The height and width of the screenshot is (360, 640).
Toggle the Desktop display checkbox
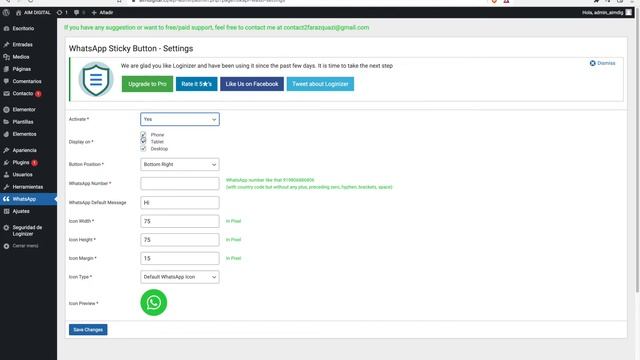pyautogui.click(x=143, y=149)
